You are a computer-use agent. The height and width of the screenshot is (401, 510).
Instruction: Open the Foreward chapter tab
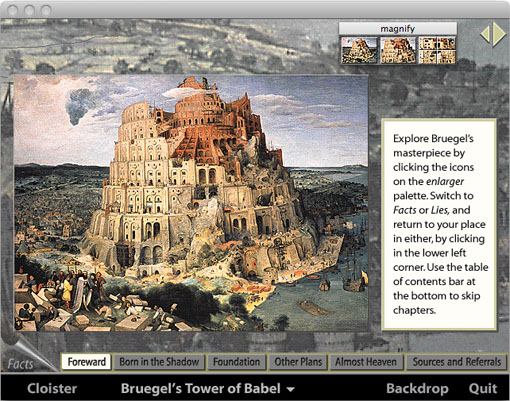[86, 362]
